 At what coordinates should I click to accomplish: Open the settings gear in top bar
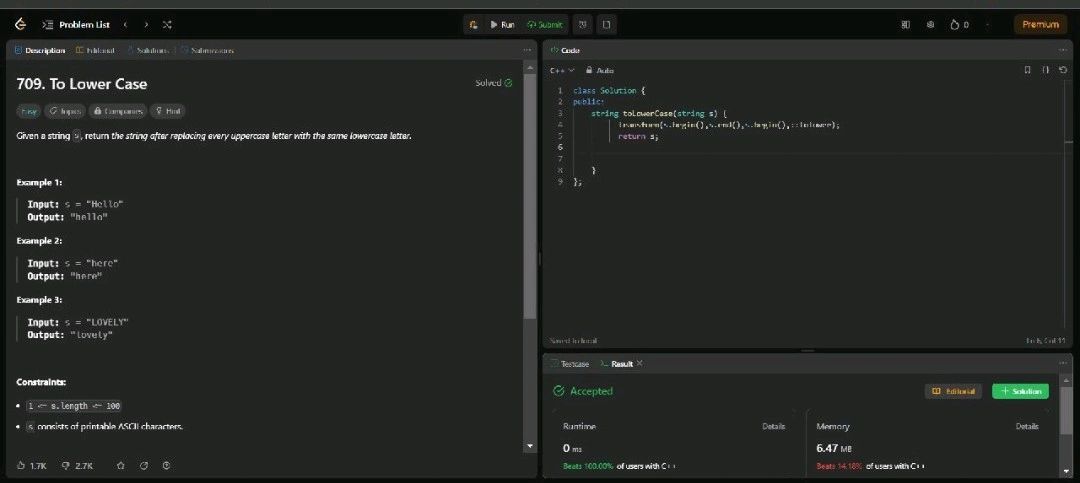930,24
